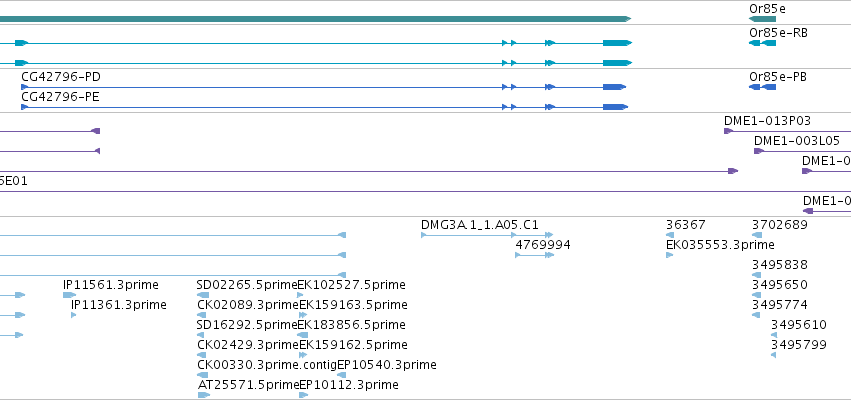Image resolution: width=851 pixels, height=400 pixels.
Task: Click the 3495610 label
Action: tap(799, 325)
